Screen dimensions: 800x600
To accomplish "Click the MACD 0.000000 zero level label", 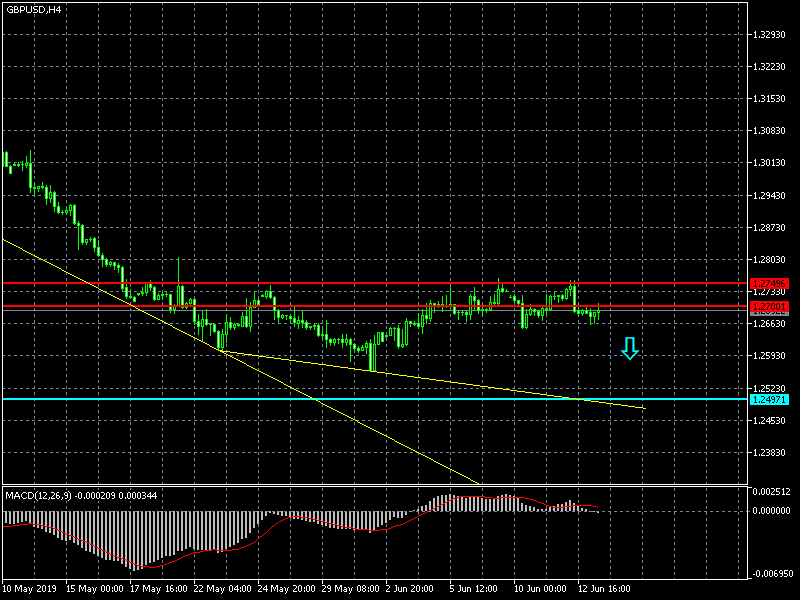I will pyautogui.click(x=771, y=510).
